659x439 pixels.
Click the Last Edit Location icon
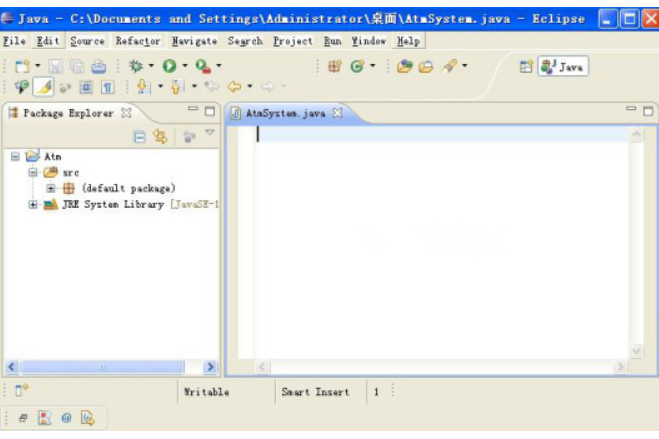pos(211,87)
